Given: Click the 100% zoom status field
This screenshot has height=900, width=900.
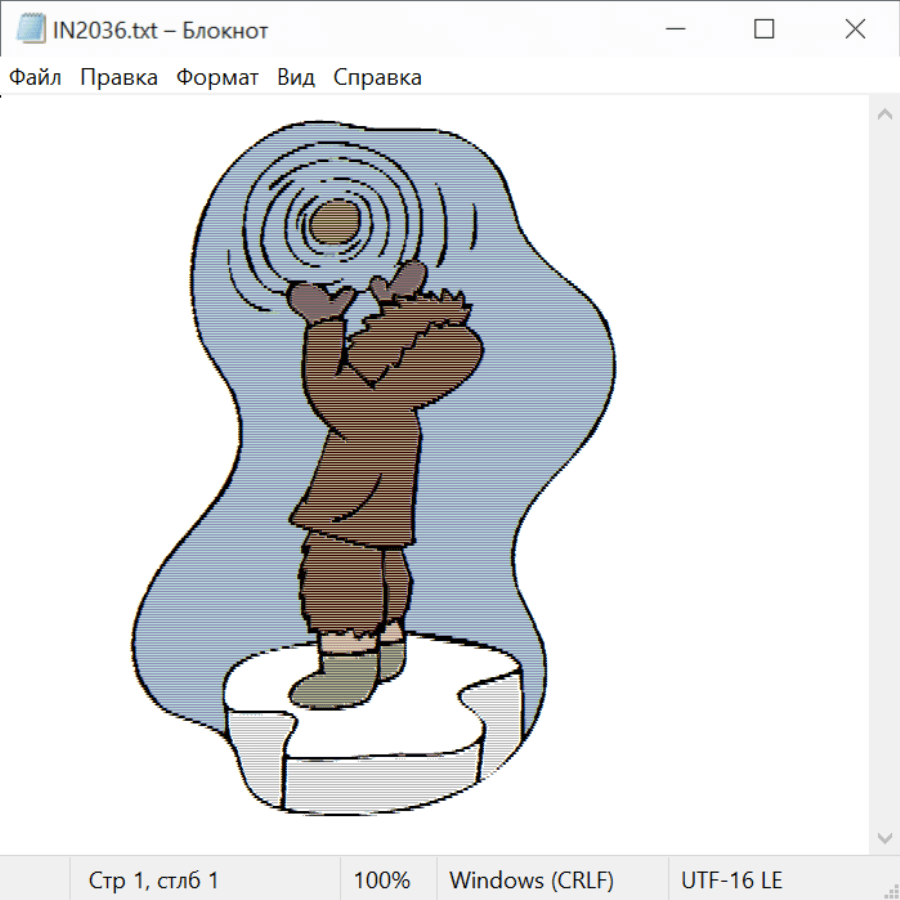Looking at the screenshot, I should point(382,881).
